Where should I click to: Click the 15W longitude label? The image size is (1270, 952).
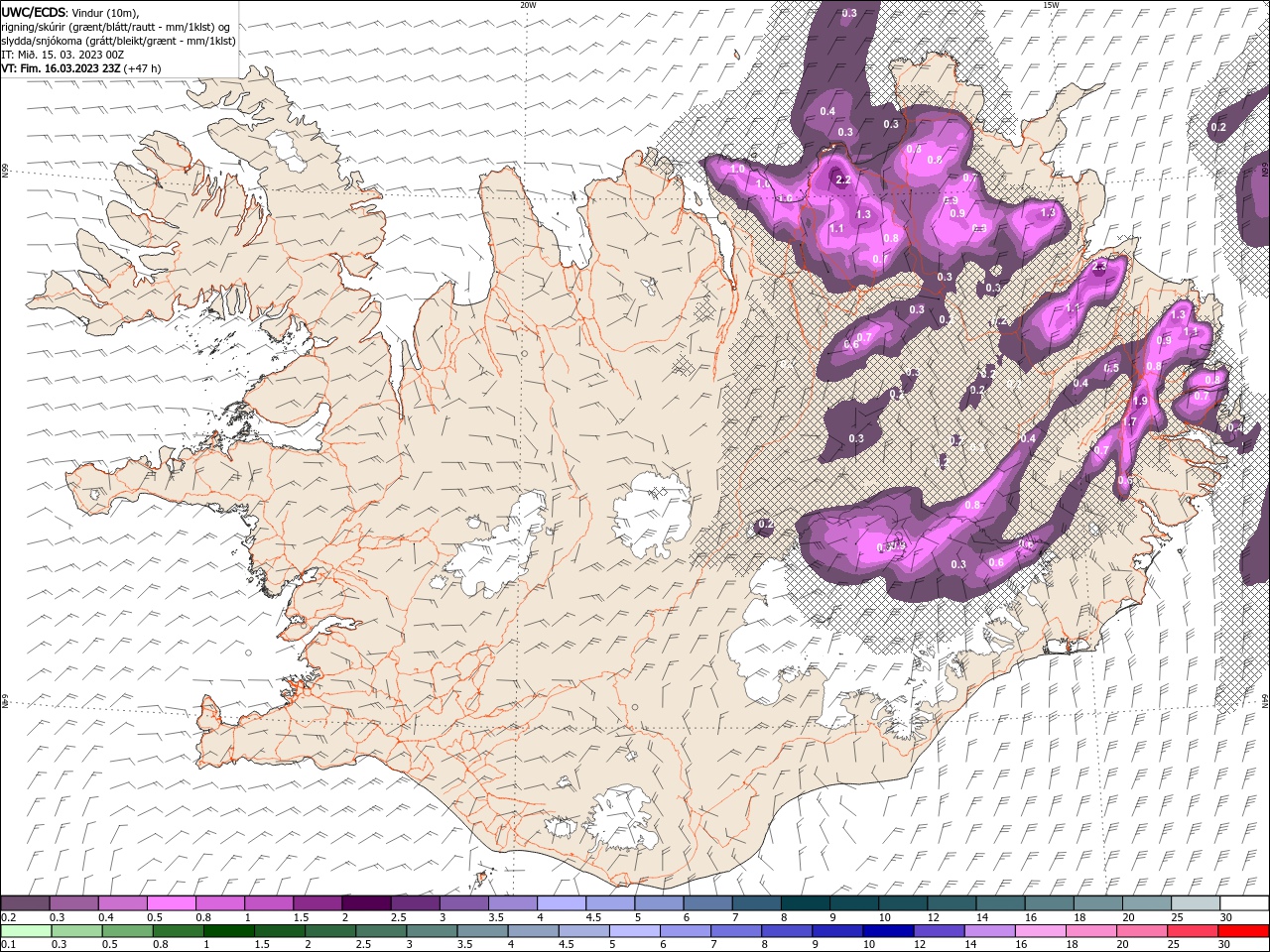tap(1051, 5)
